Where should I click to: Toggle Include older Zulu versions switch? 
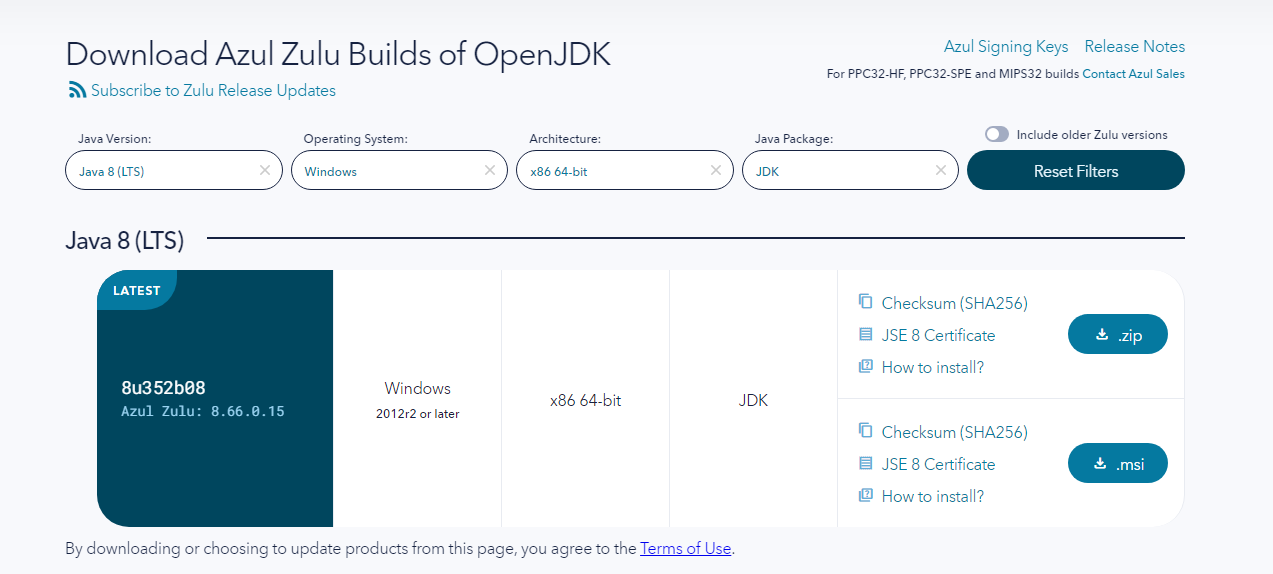[x=997, y=134]
